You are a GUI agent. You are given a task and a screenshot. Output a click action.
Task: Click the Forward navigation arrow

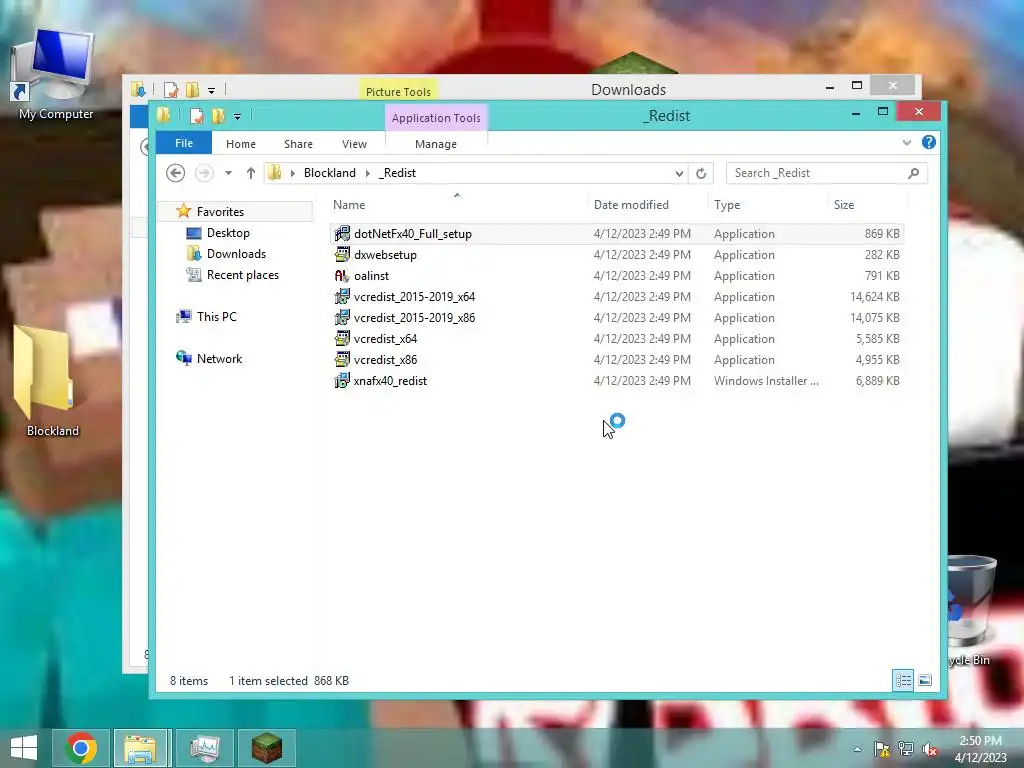(204, 173)
